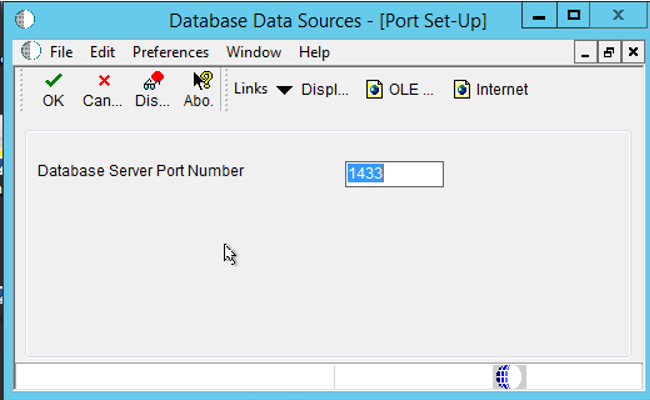Click the Links toolbar label
650x400 pixels.
pos(251,88)
